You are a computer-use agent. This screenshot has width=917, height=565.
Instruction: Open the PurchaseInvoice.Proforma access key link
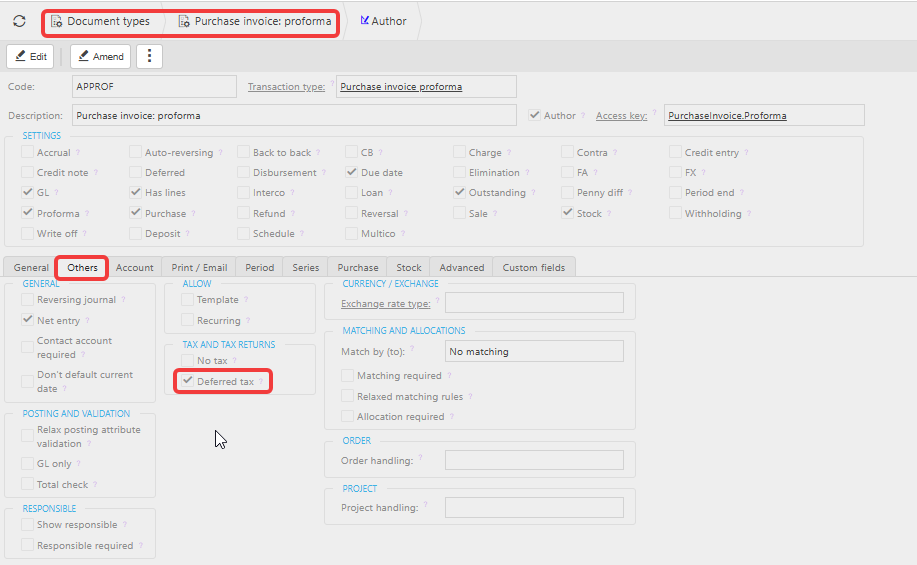[727, 116]
